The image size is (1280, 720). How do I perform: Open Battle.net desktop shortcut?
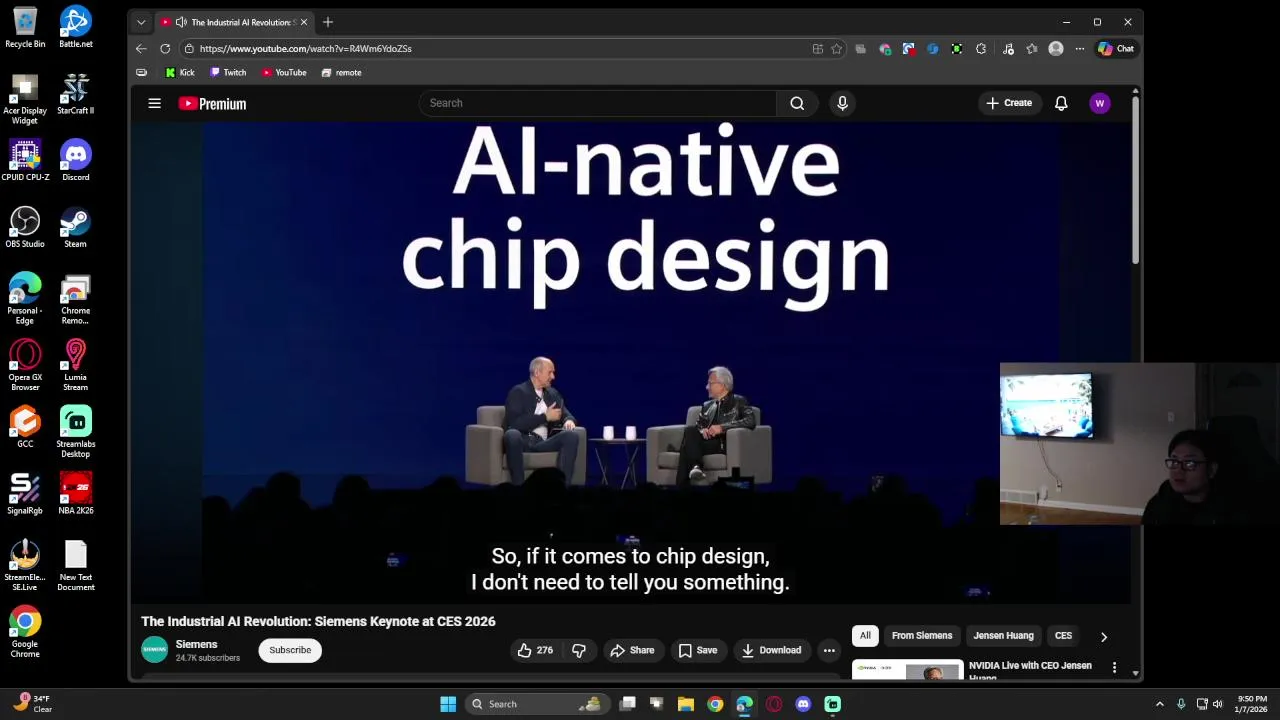pyautogui.click(x=75, y=27)
